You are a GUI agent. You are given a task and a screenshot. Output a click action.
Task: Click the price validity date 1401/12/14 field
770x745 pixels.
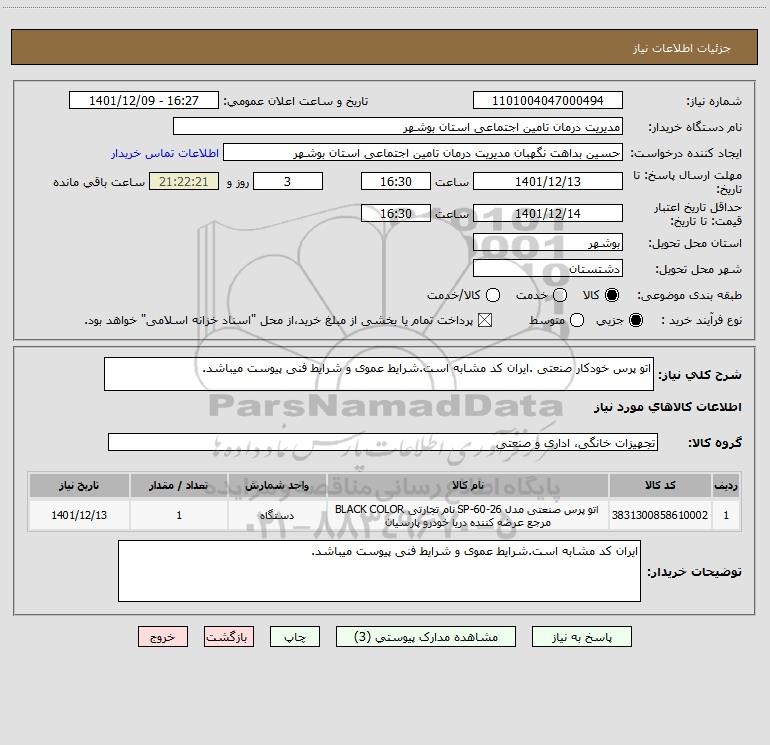(x=548, y=213)
